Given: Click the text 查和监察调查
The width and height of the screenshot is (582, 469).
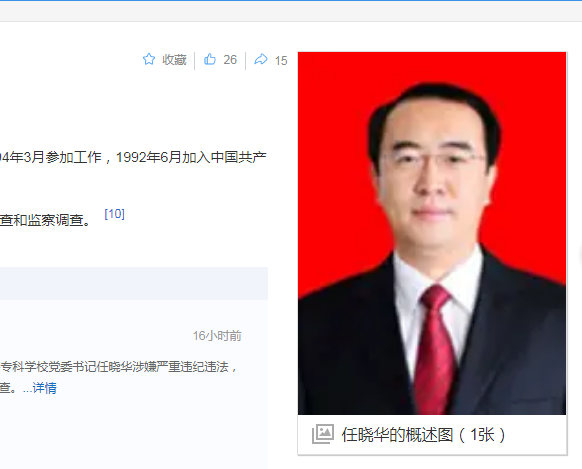Looking at the screenshot, I should [x=45, y=220].
